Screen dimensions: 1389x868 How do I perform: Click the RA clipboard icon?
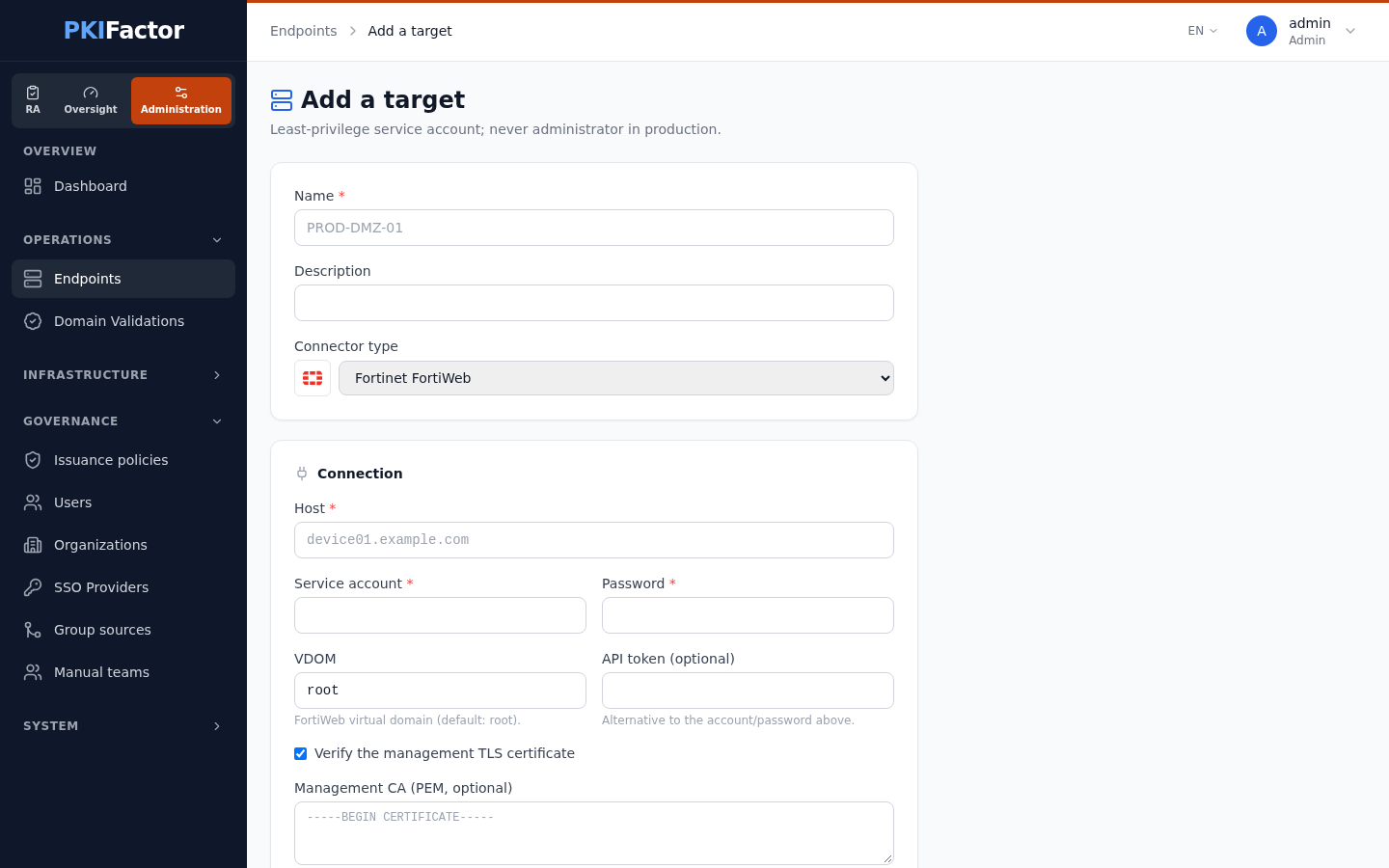coord(33,93)
